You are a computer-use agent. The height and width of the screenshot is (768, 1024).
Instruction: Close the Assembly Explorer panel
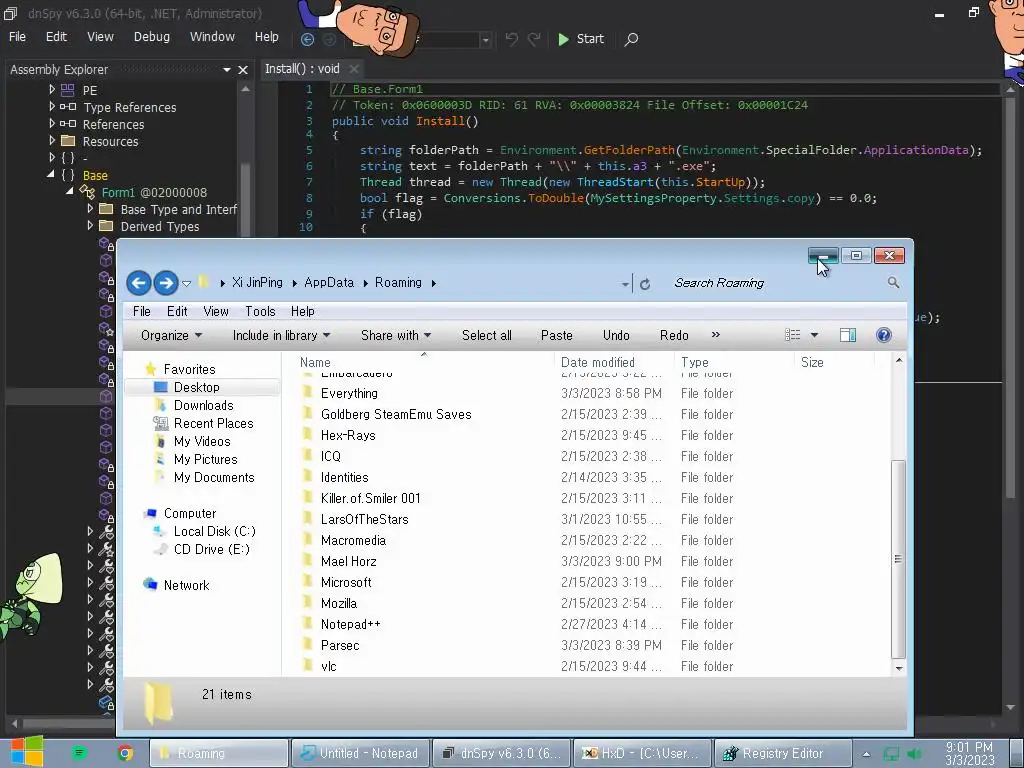point(243,70)
